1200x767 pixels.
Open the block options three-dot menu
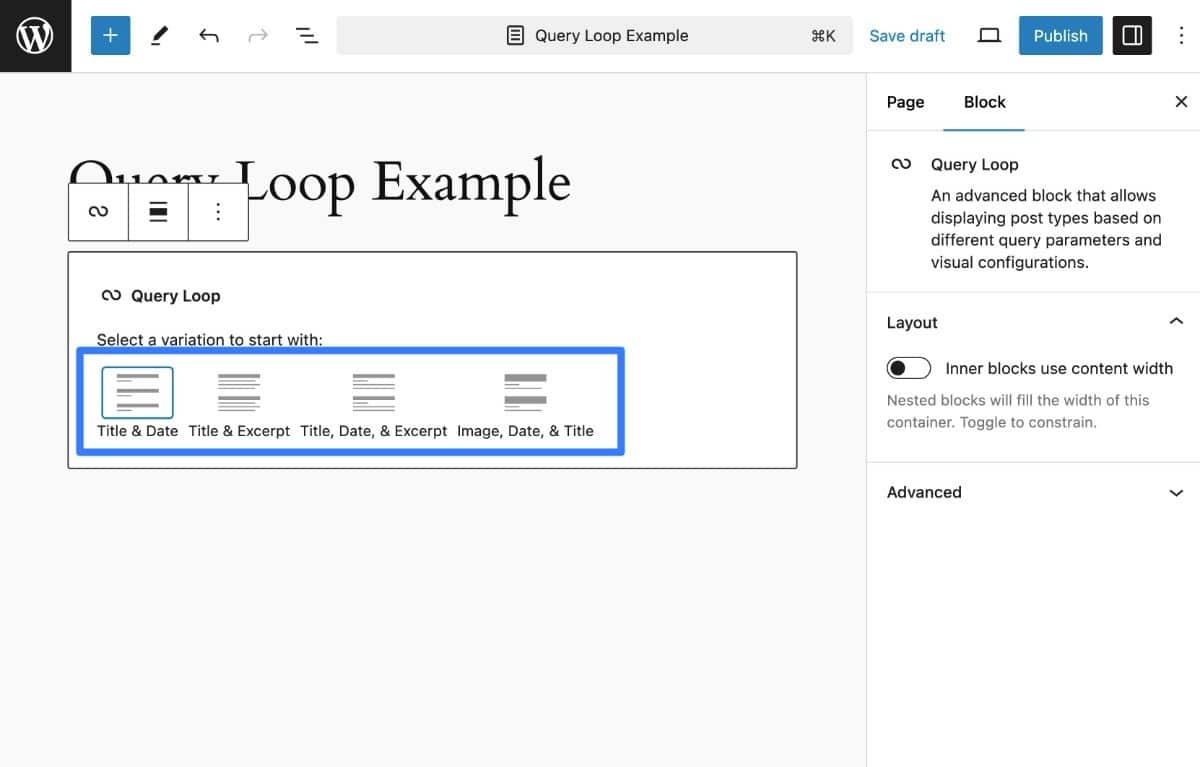coord(217,211)
